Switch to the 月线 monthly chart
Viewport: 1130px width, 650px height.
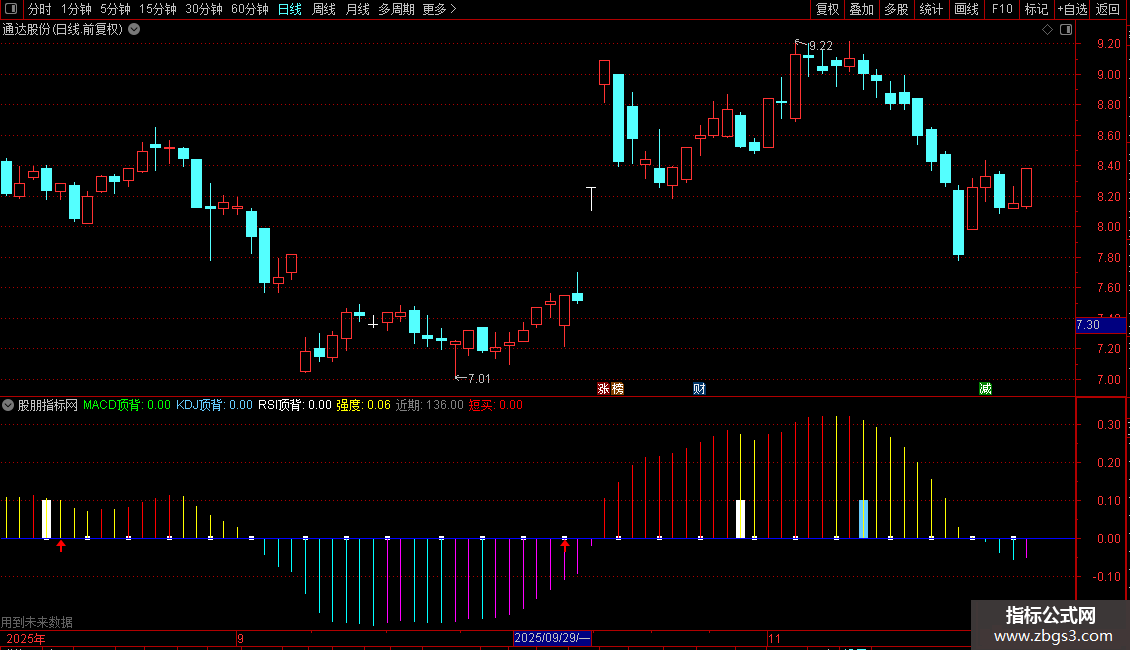point(357,9)
